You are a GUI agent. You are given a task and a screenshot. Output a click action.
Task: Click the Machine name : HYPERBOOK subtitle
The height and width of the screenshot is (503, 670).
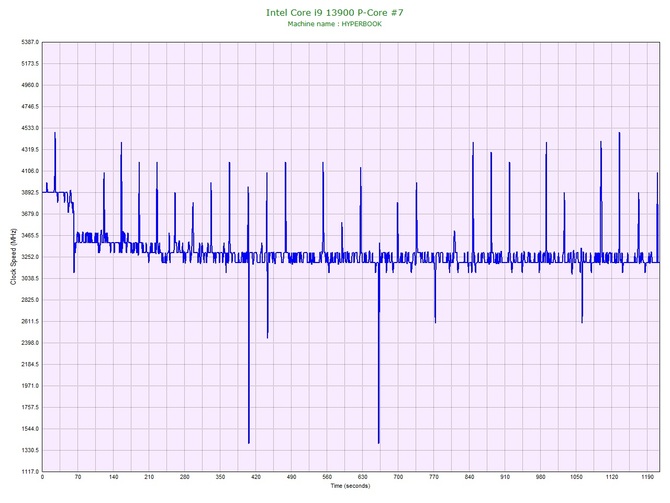tap(334, 24)
